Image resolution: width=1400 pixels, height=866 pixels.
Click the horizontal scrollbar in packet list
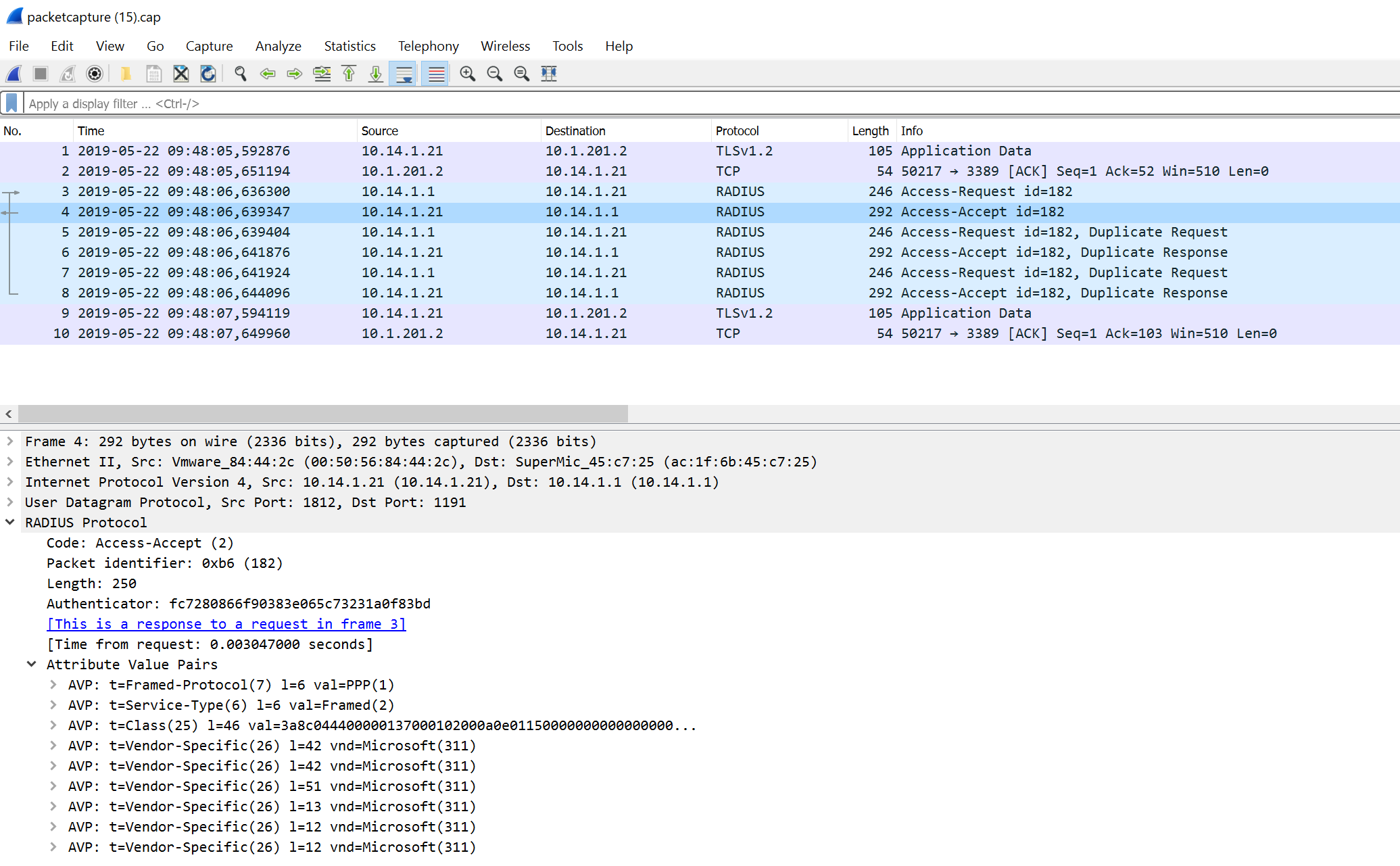(x=323, y=413)
